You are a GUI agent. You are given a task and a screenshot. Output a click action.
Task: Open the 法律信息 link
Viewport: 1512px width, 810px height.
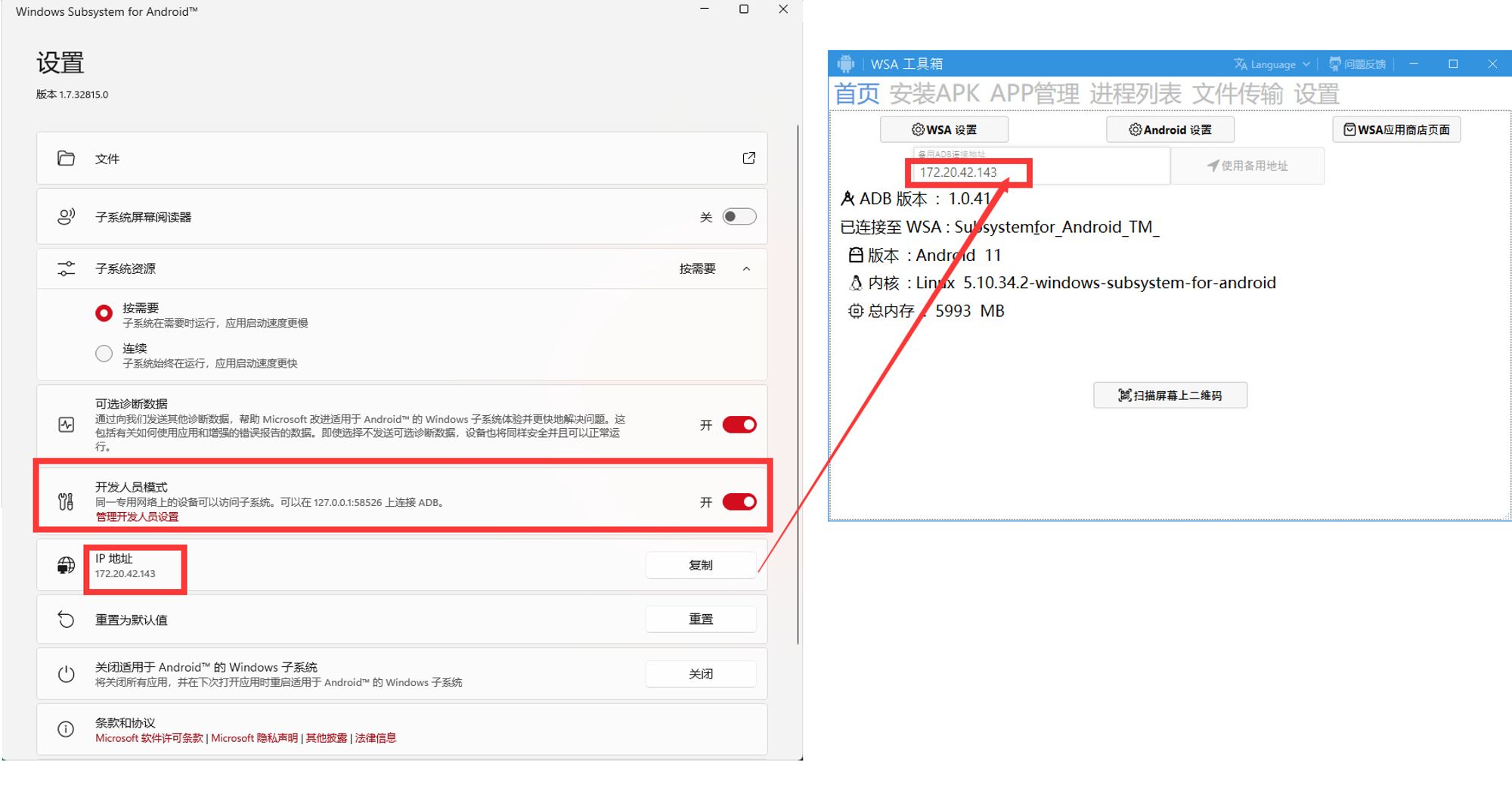click(x=376, y=738)
